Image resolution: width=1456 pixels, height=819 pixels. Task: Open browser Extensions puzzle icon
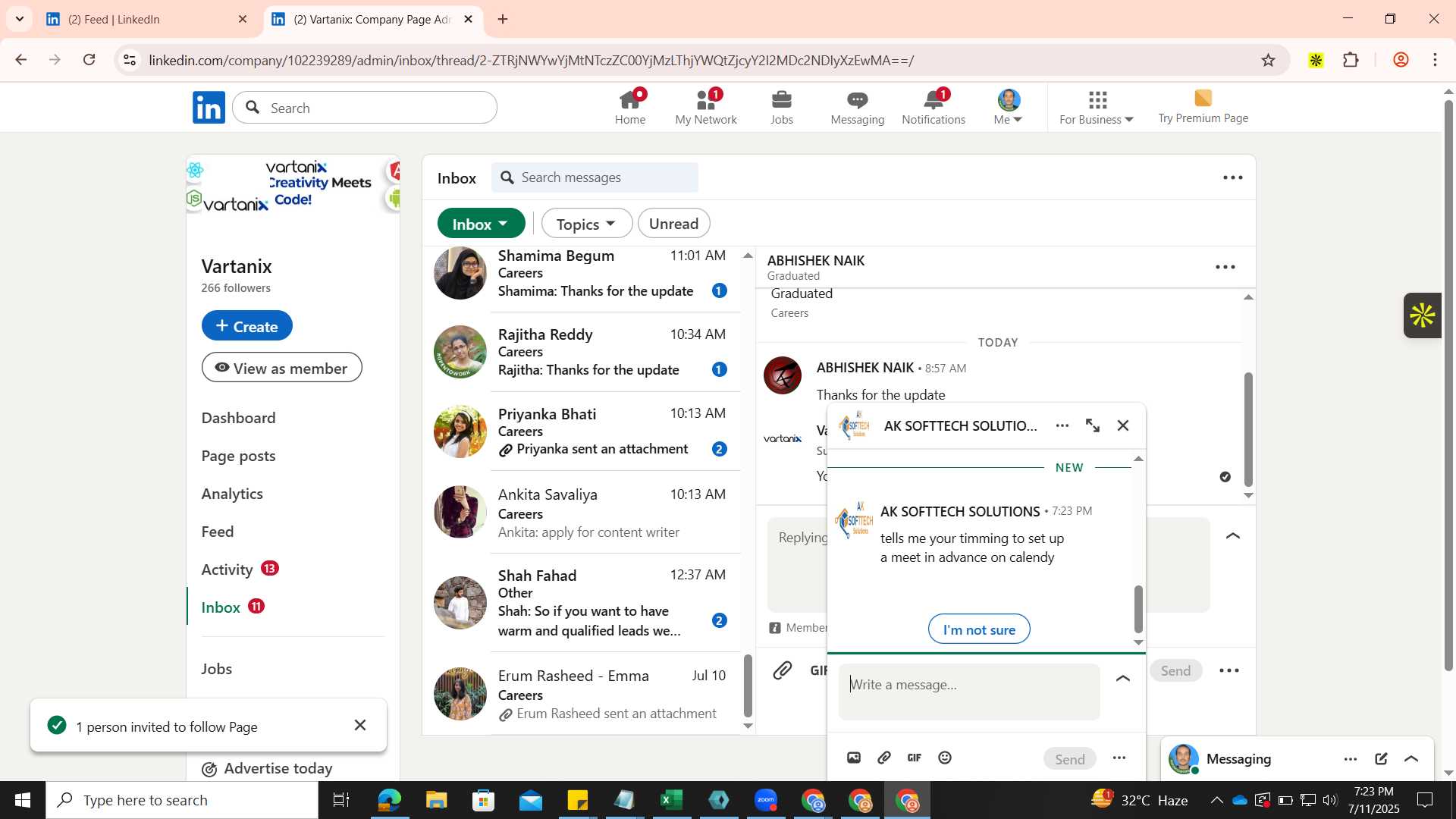click(x=1351, y=60)
